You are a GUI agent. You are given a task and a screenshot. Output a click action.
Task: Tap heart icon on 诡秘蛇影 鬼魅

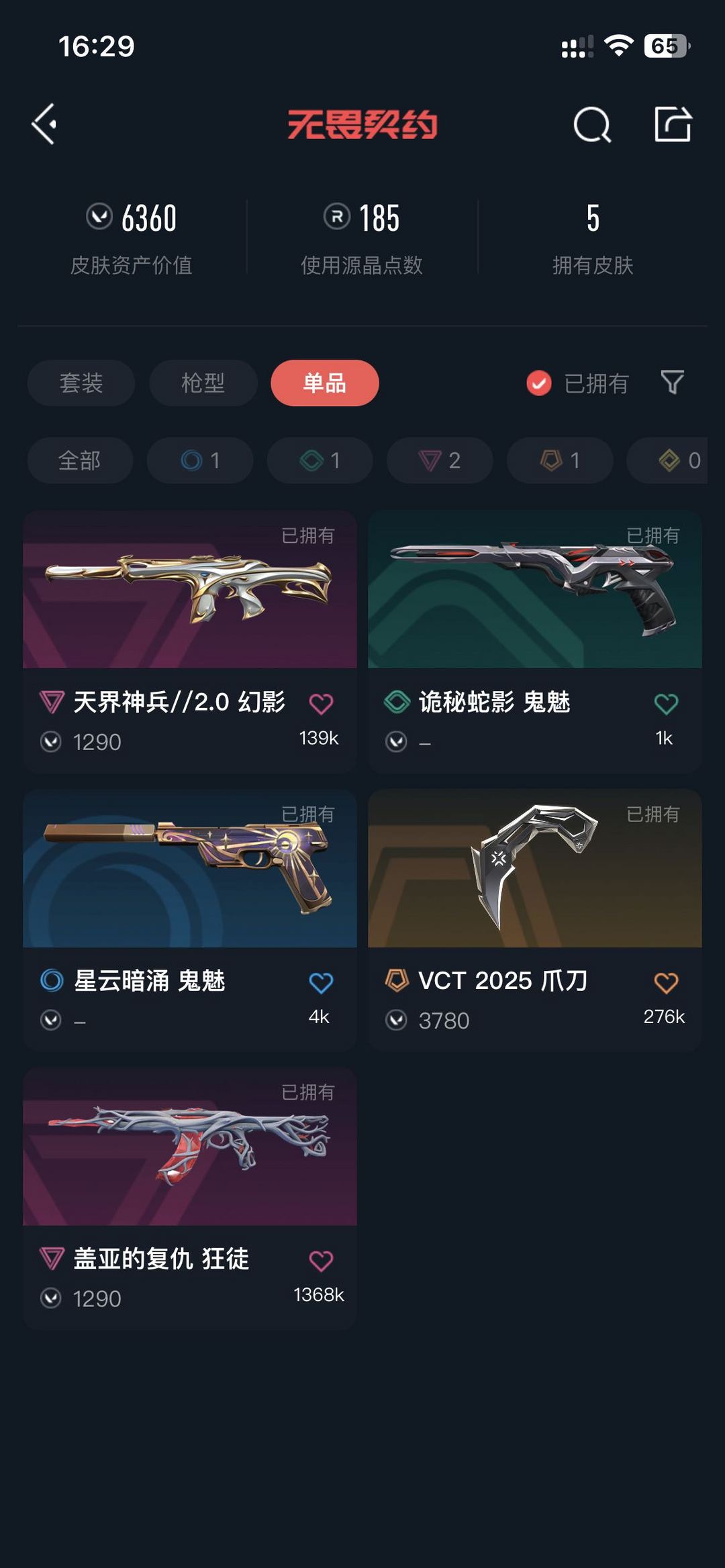click(x=666, y=704)
